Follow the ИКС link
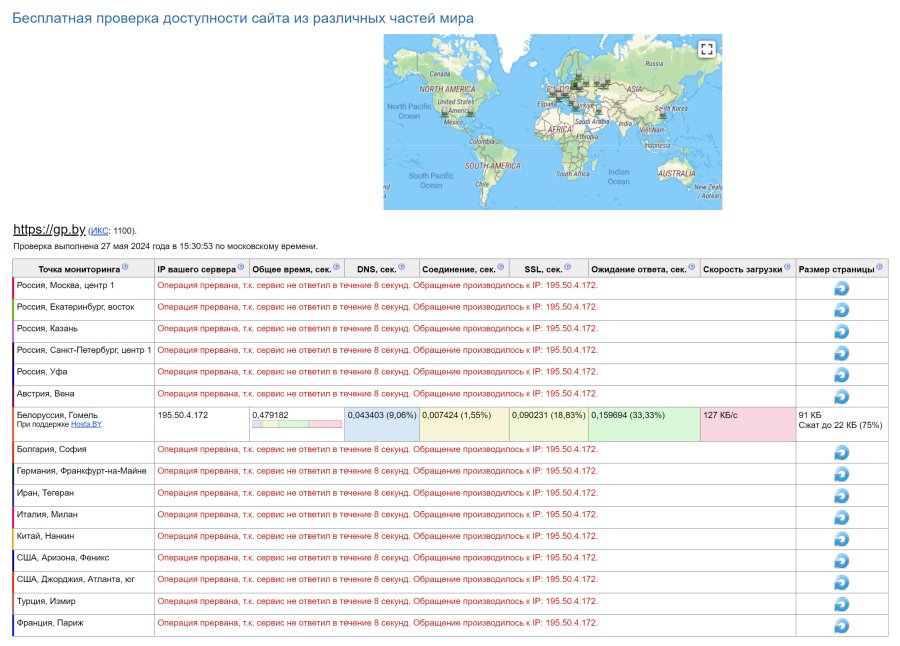900x646 pixels. [x=101, y=231]
